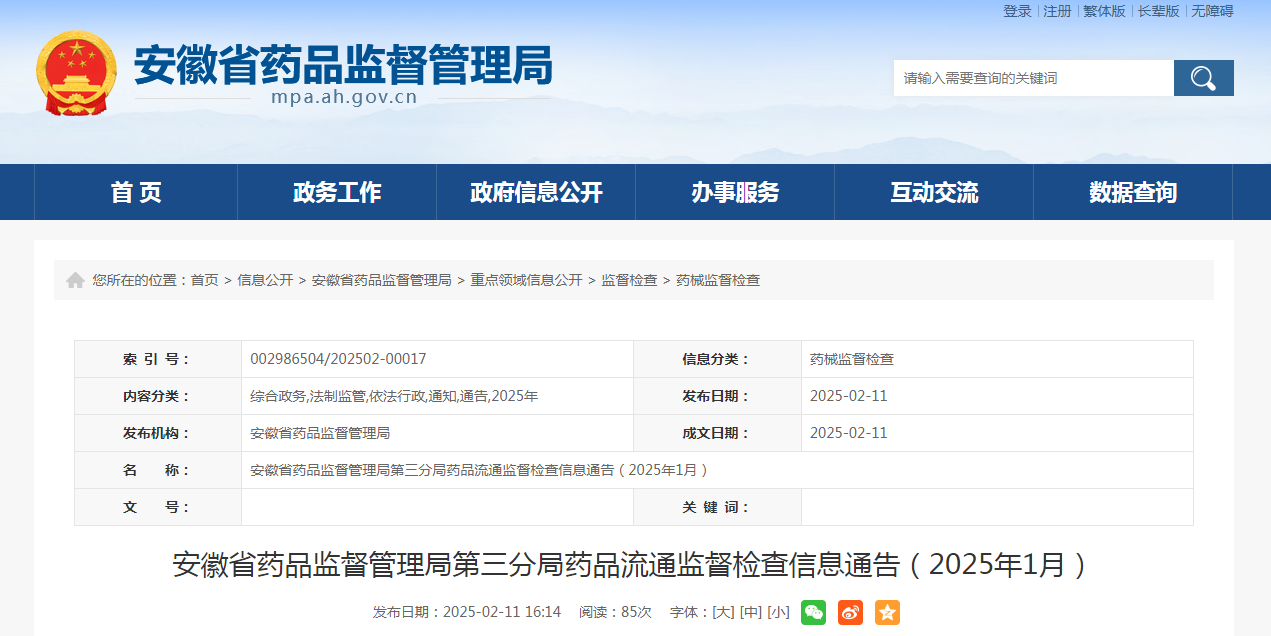The width and height of the screenshot is (1271, 636).
Task: Click the home icon in breadcrumb
Action: point(75,280)
